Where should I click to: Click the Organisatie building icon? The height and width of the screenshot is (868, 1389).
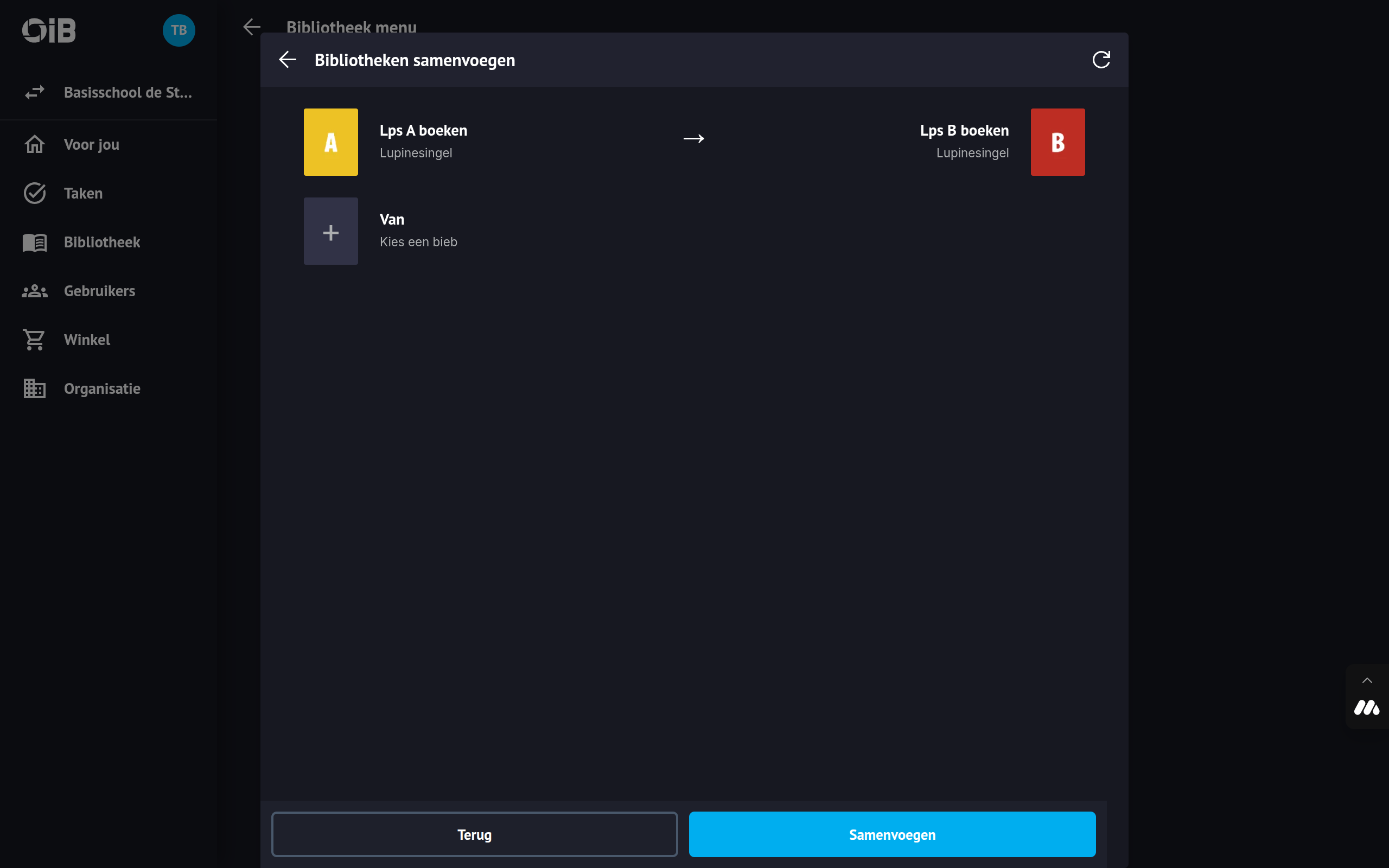(34, 388)
